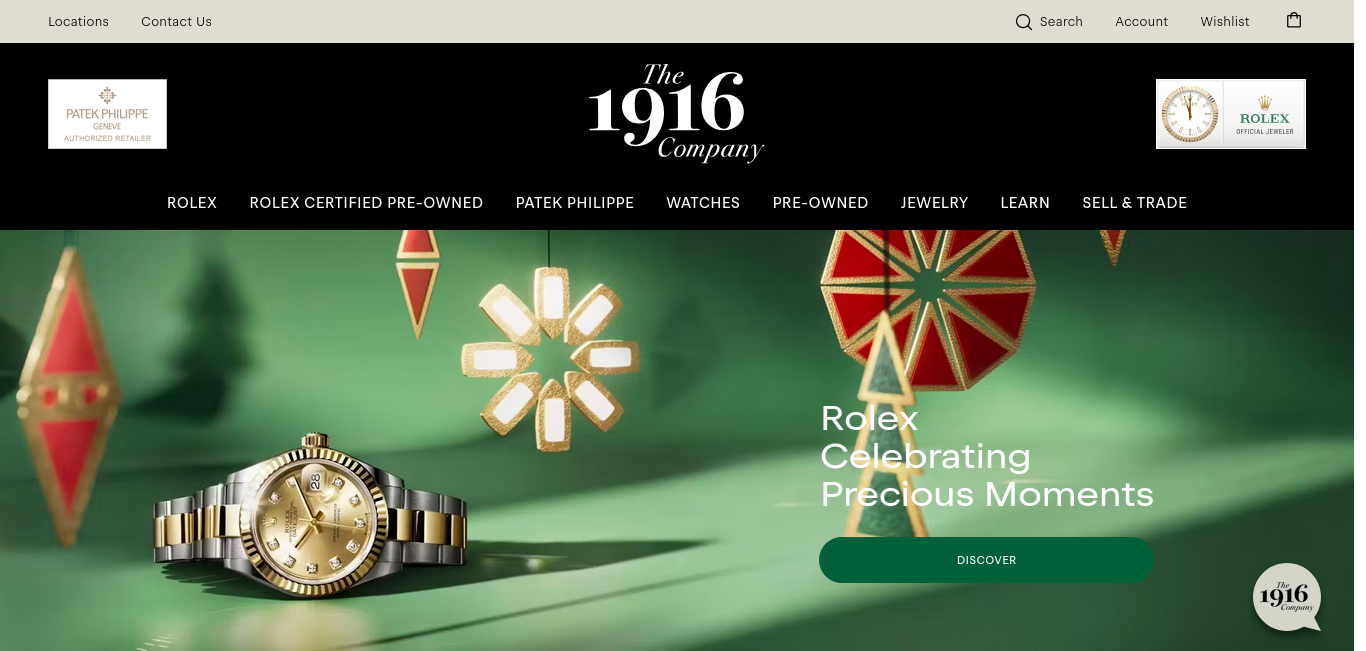Select Learn in the main navigation
This screenshot has height=651, width=1366.
[x=1025, y=203]
